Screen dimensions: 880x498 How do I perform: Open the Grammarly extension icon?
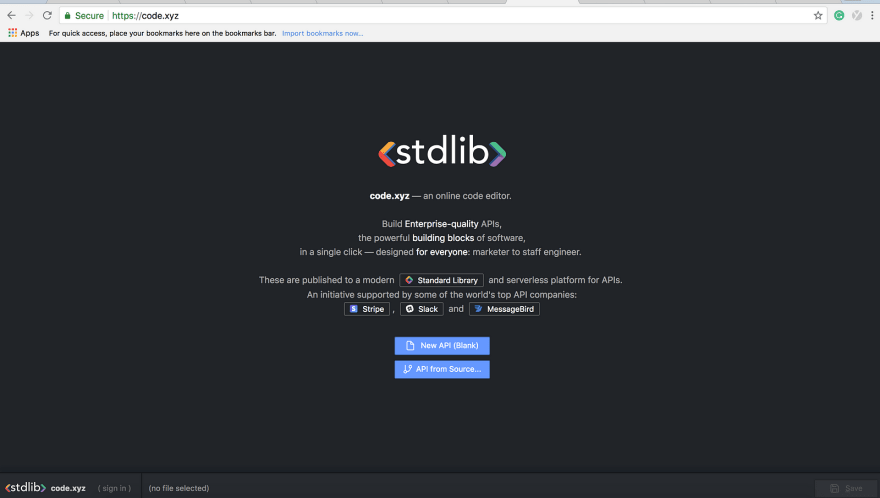pyautogui.click(x=839, y=16)
